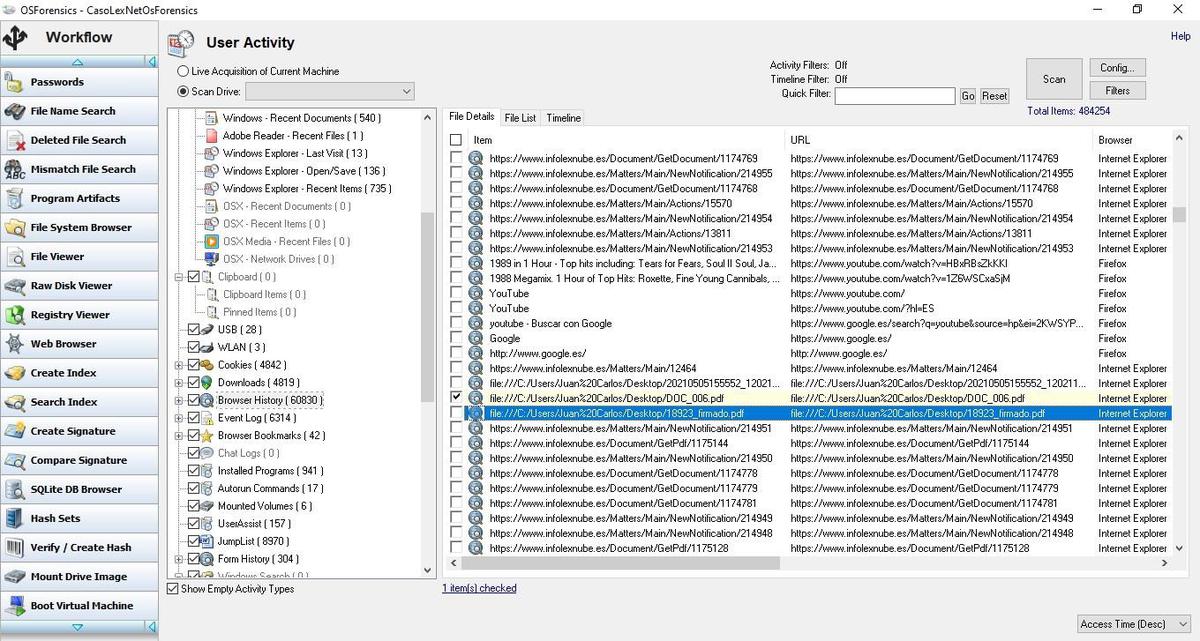This screenshot has width=1200, height=641.
Task: Switch to the Timeline tab
Action: pyautogui.click(x=563, y=118)
